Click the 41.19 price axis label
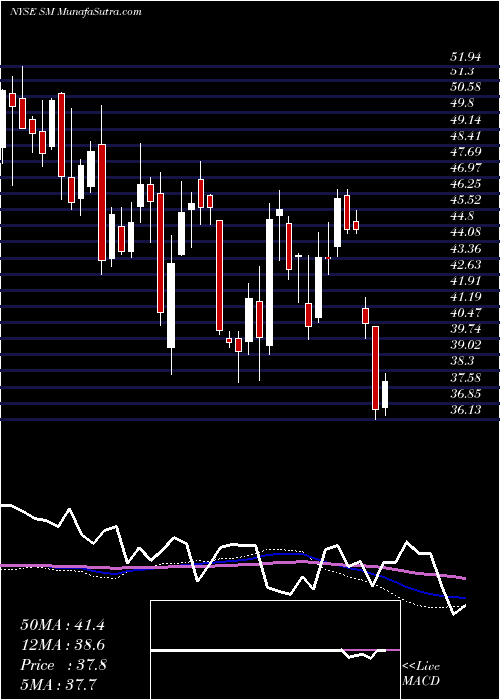The width and height of the screenshot is (500, 700). (x=466, y=297)
